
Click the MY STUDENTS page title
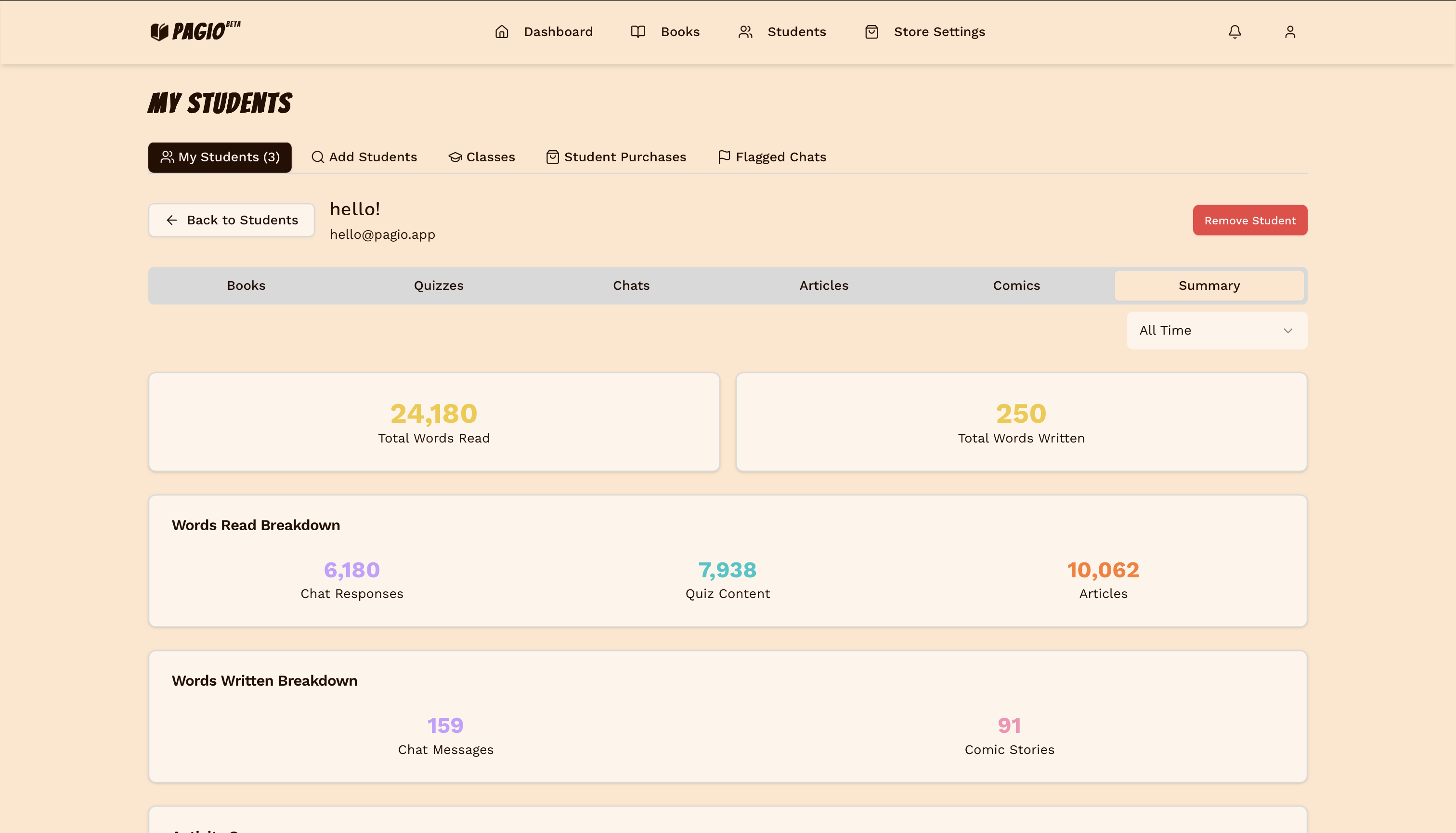pyautogui.click(x=220, y=103)
